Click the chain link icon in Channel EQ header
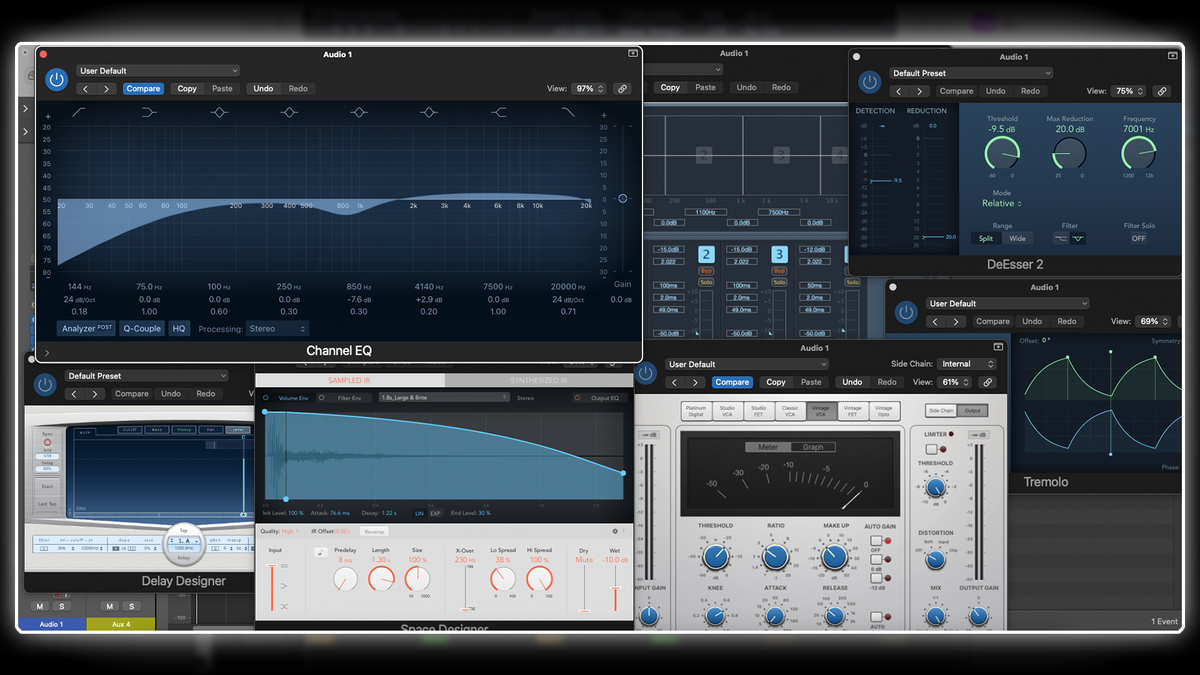The width and height of the screenshot is (1200, 675). click(x=622, y=88)
